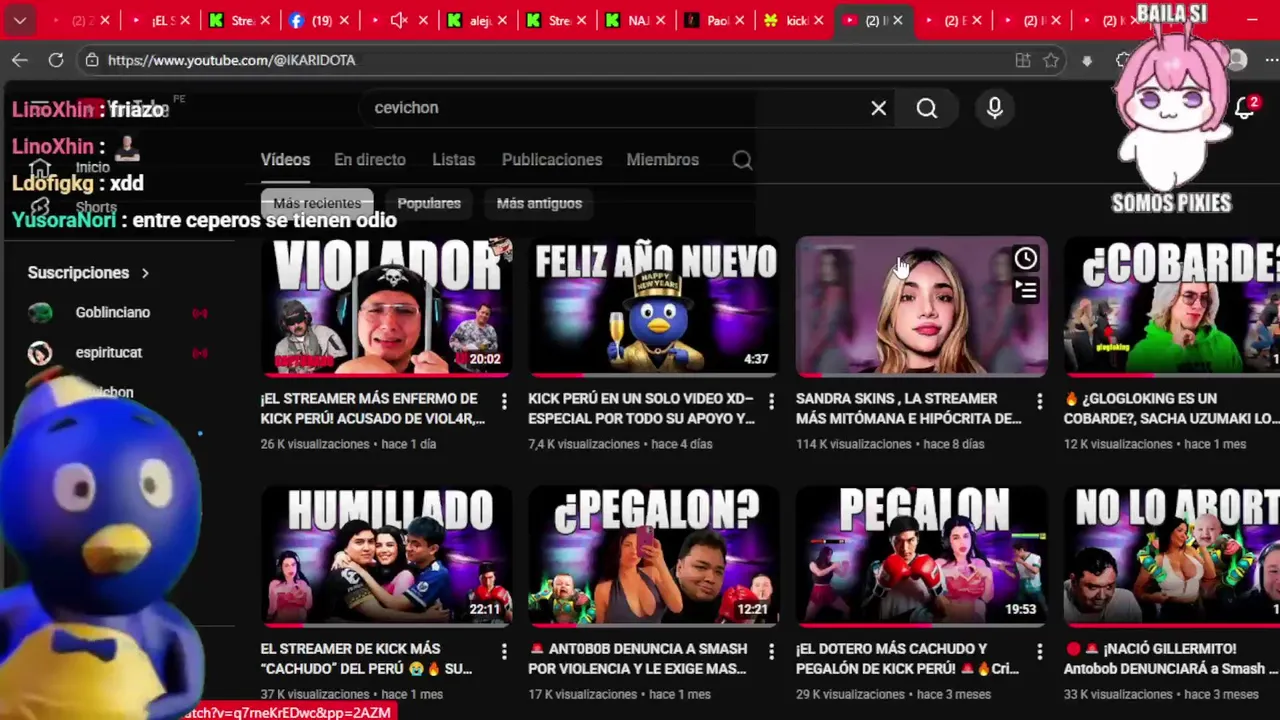Screen dimensions: 1280x720
Task: Open options menu for Ant0bob denuncia video
Action: (x=771, y=651)
